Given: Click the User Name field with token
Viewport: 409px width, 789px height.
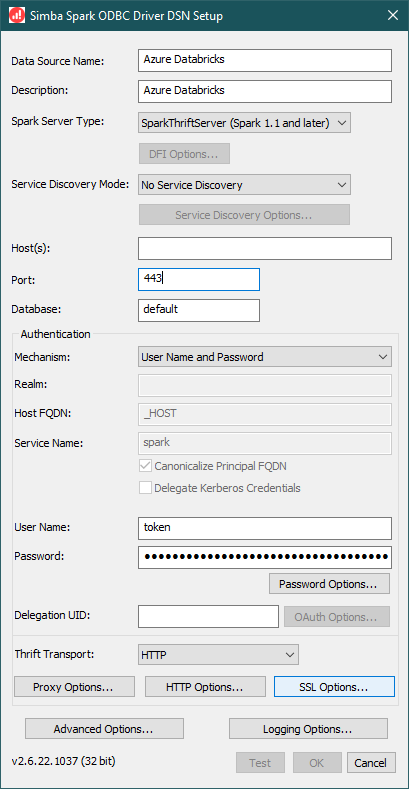Looking at the screenshot, I should click(x=265, y=528).
